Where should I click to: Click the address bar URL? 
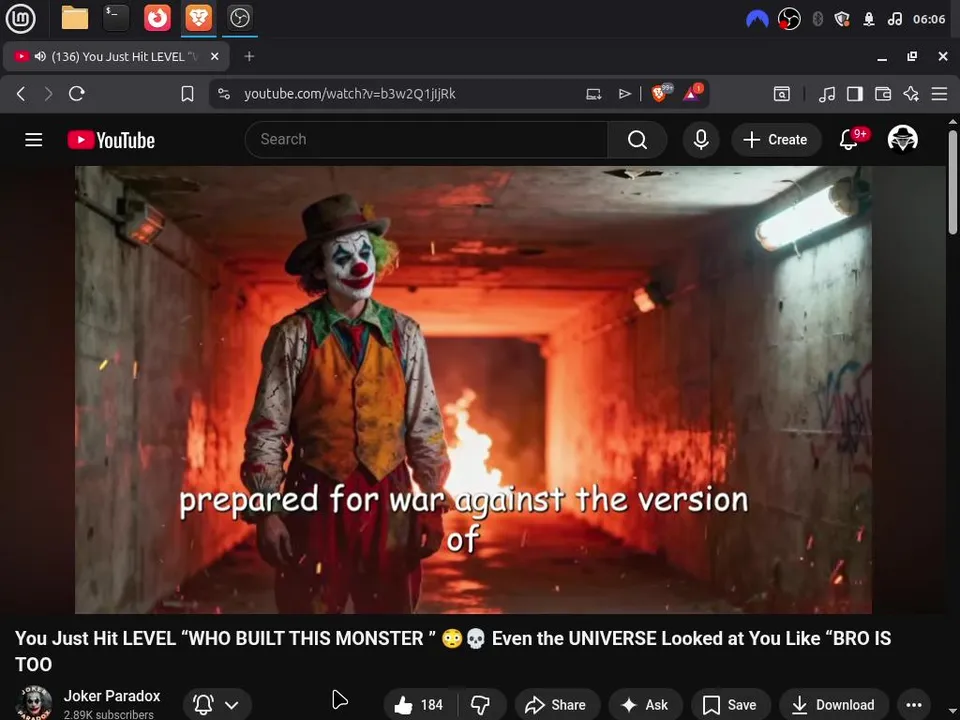coord(350,94)
